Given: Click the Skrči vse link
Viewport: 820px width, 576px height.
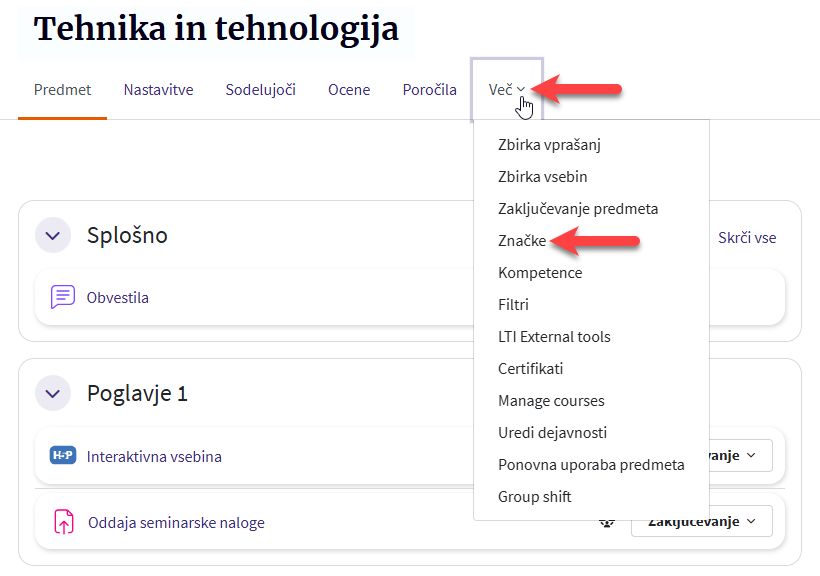Looking at the screenshot, I should pyautogui.click(x=747, y=238).
